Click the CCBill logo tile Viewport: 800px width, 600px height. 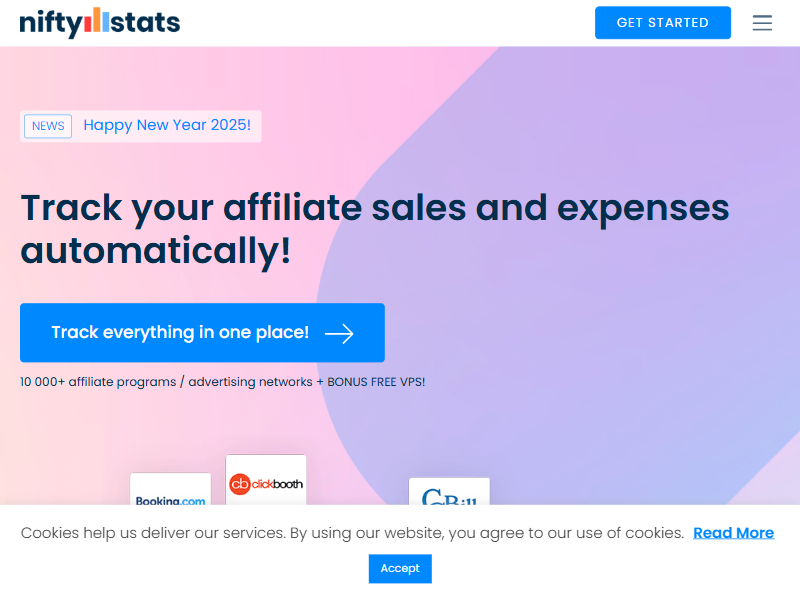449,492
